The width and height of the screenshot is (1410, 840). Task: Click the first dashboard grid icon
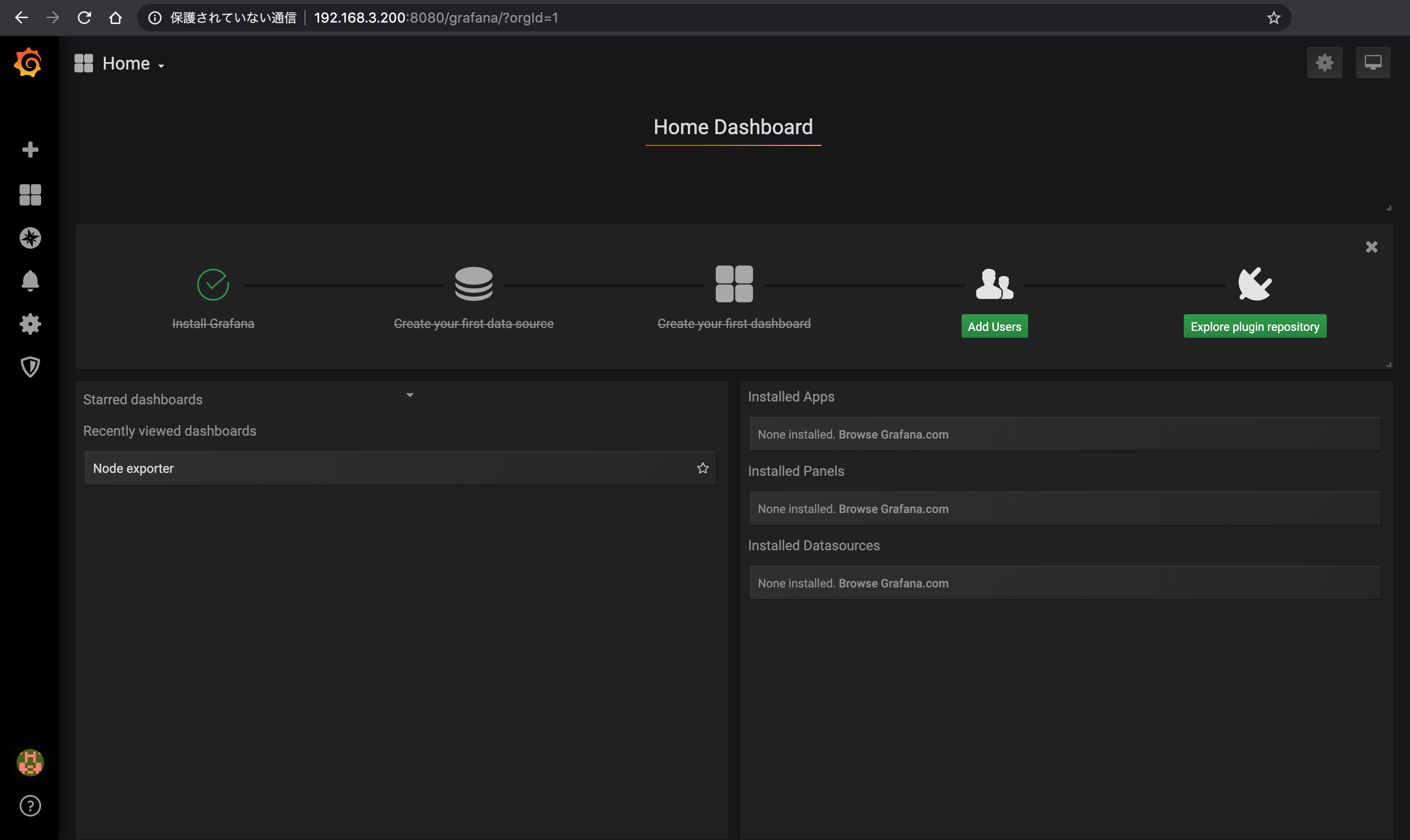point(734,283)
